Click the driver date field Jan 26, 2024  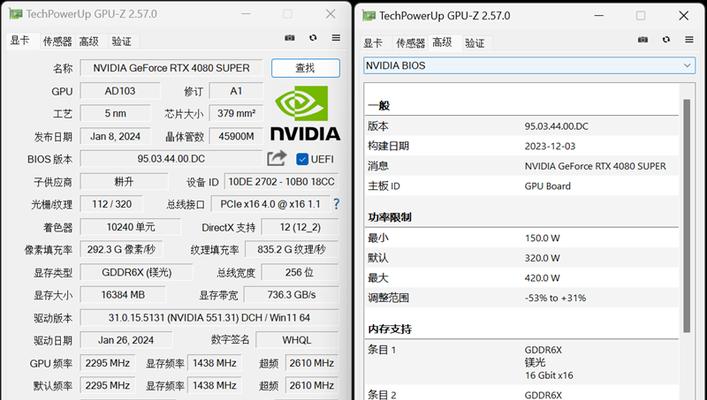click(126, 340)
